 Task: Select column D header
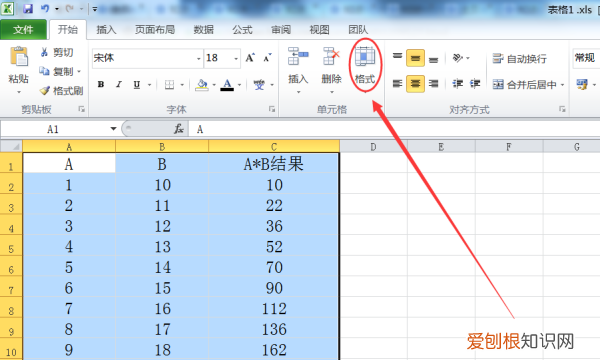[x=373, y=147]
